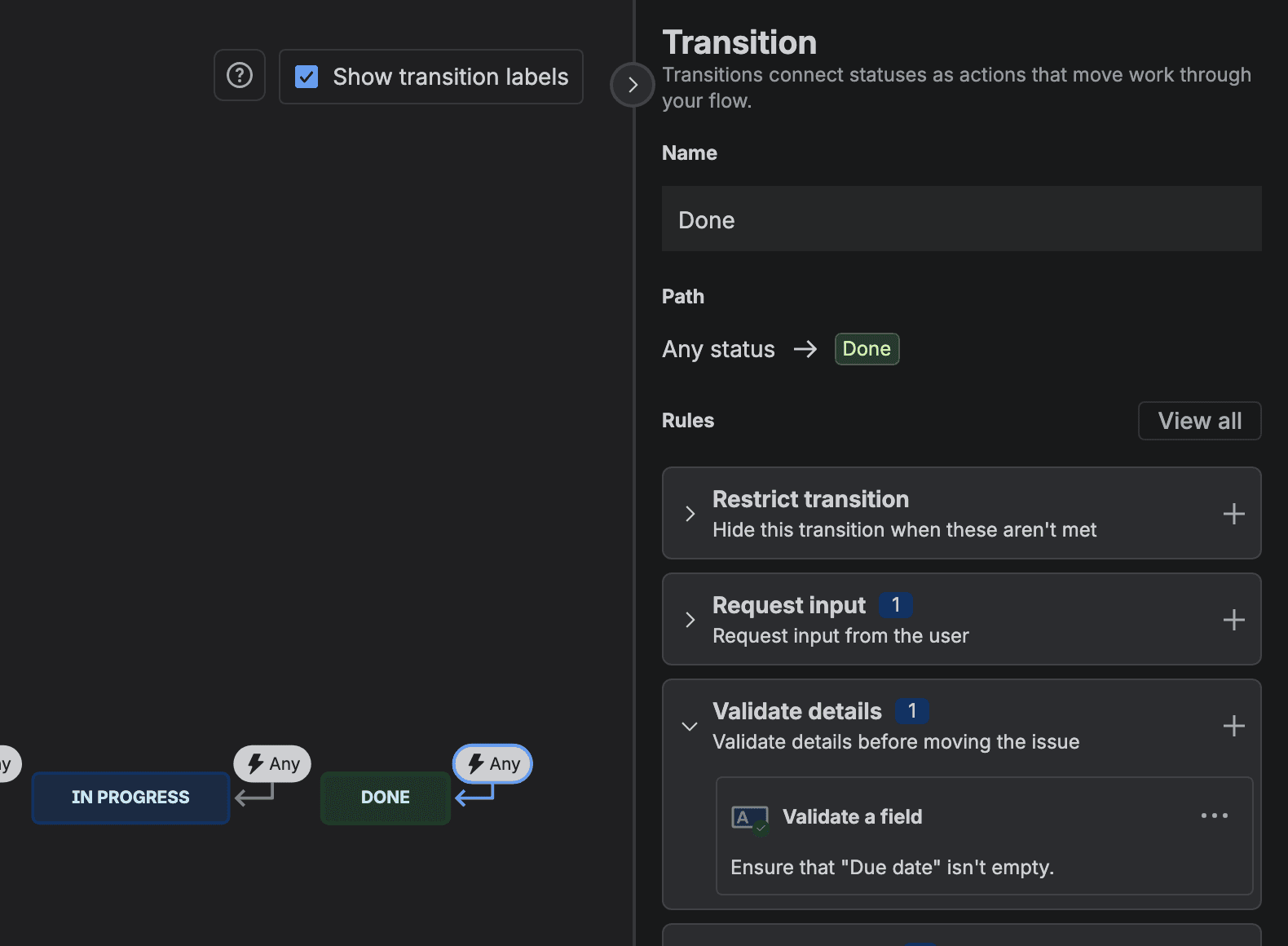Open more options for Validate a field
1288x946 pixels.
tap(1215, 816)
